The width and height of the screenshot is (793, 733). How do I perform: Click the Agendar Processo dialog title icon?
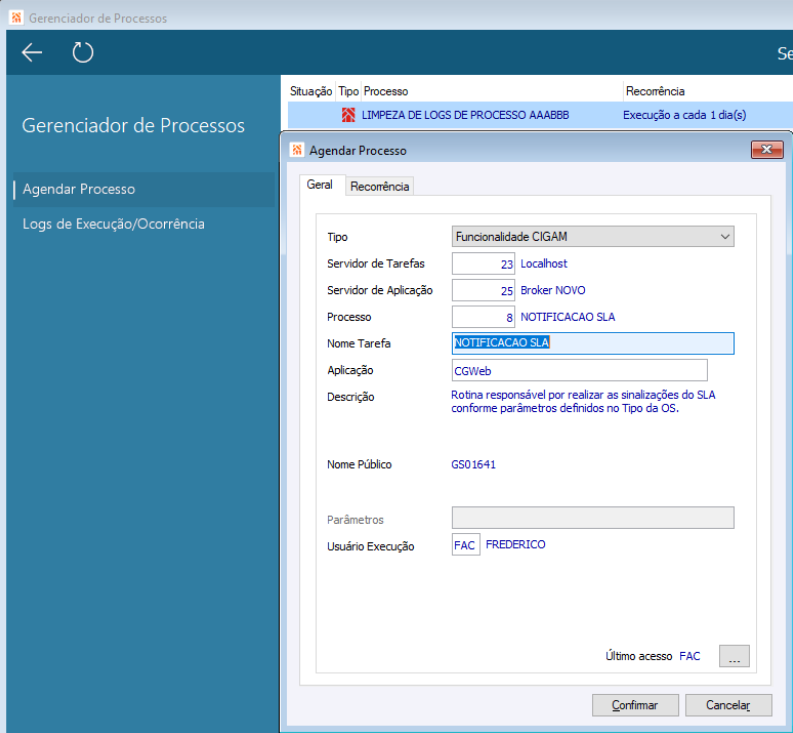click(297, 150)
